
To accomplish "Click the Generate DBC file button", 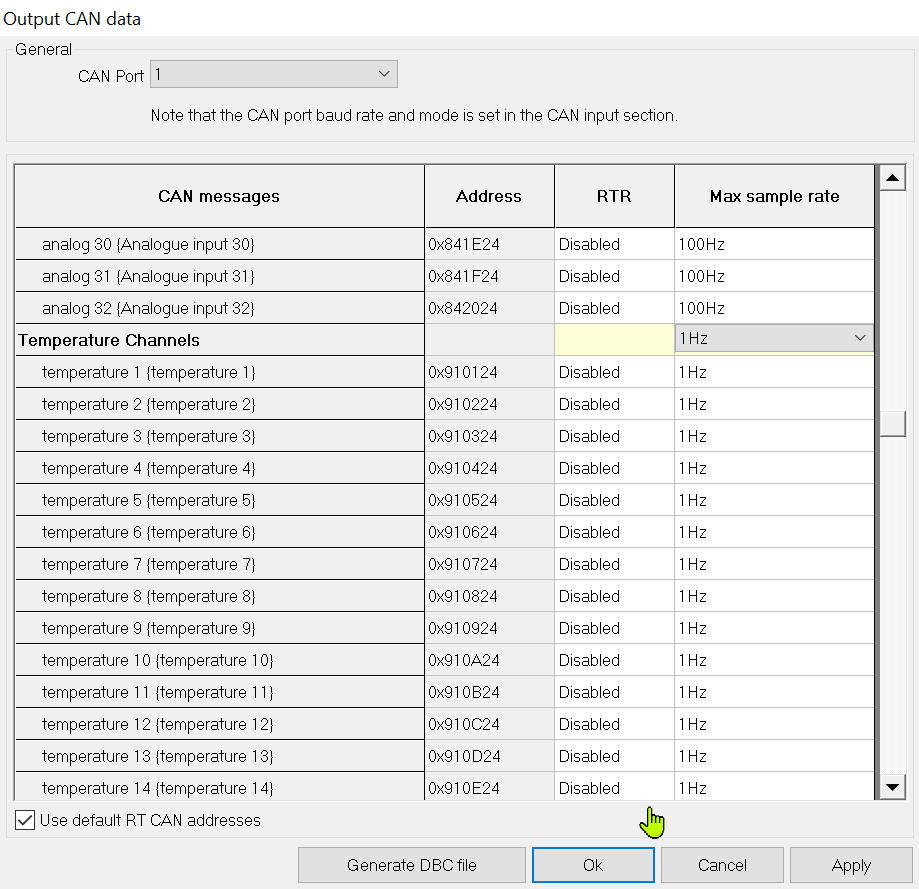I will (411, 865).
